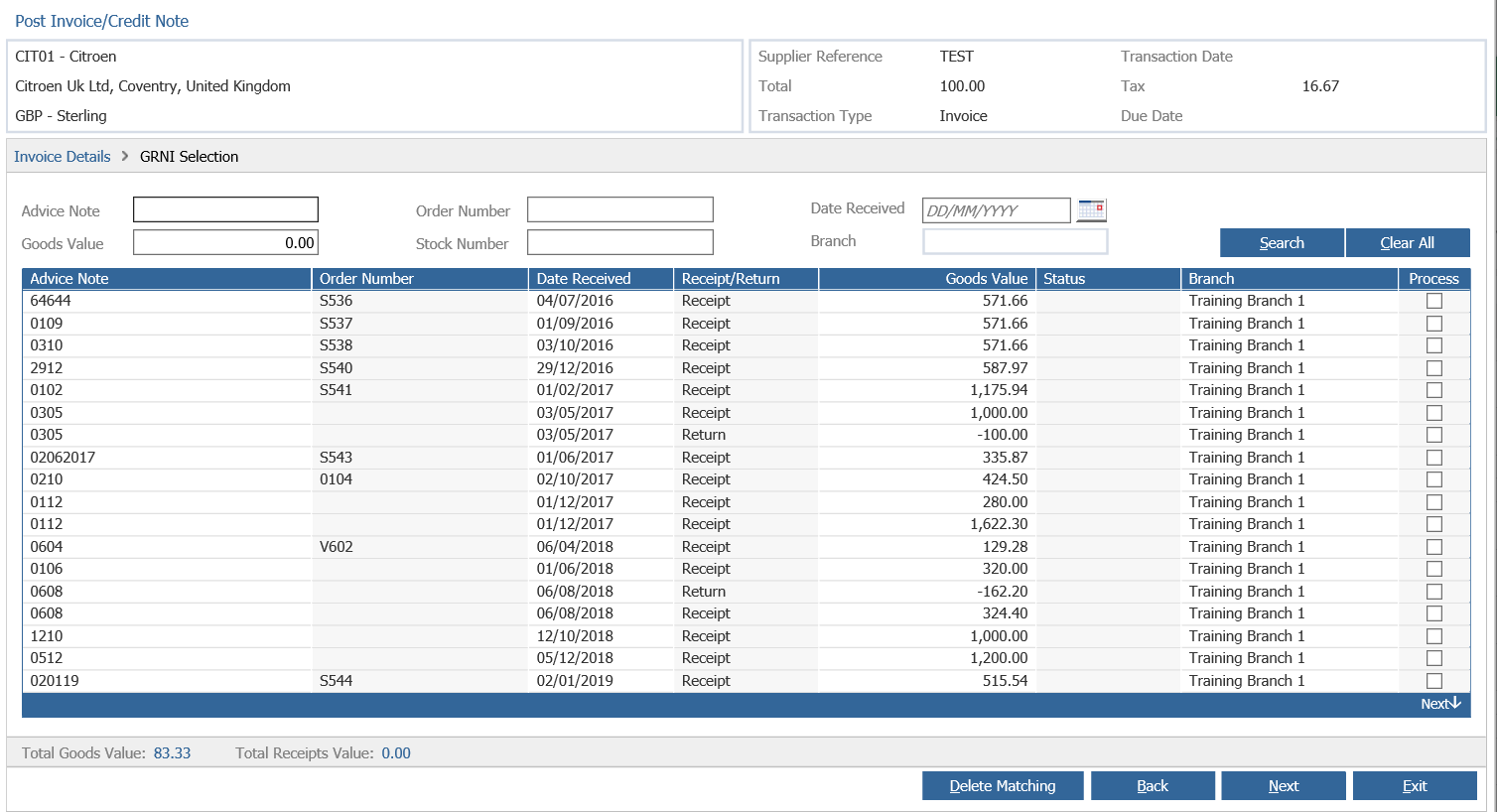
Task: Open the Invoice Details breadcrumb link
Action: tap(62, 156)
